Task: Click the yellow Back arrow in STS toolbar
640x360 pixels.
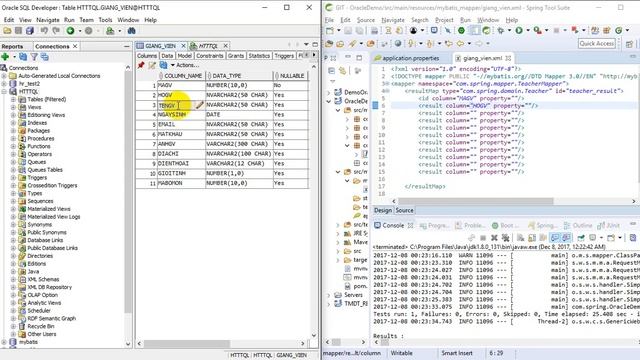Action: coord(460,43)
